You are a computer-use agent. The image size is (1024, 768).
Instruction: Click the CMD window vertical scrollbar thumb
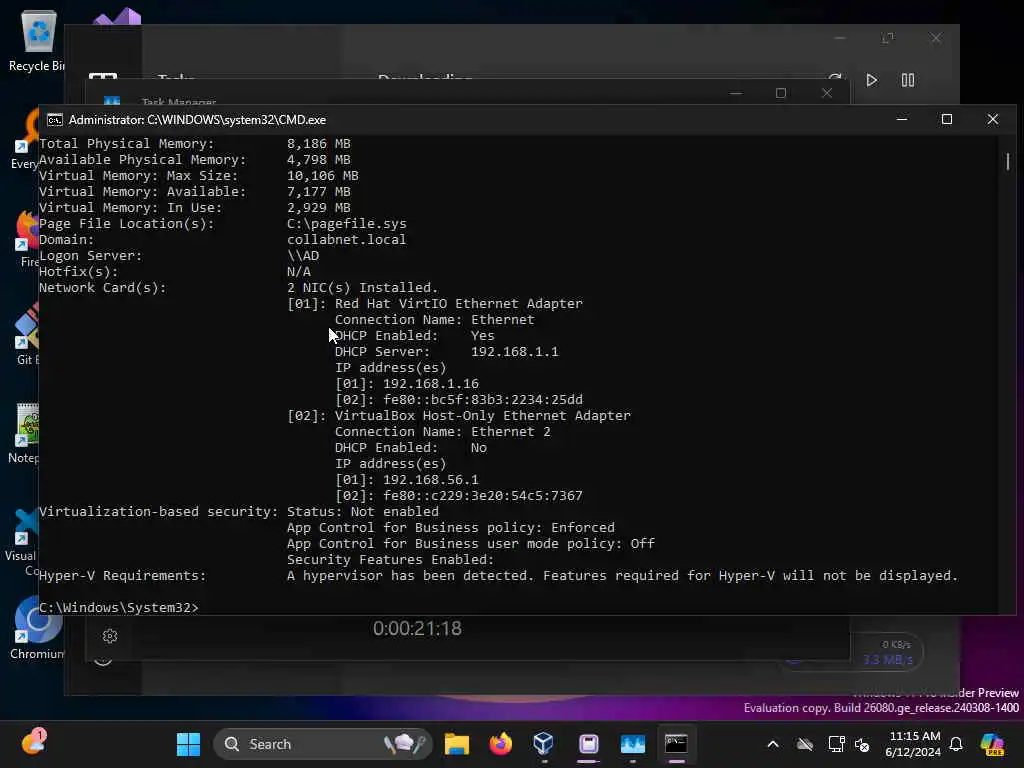[x=1008, y=161]
